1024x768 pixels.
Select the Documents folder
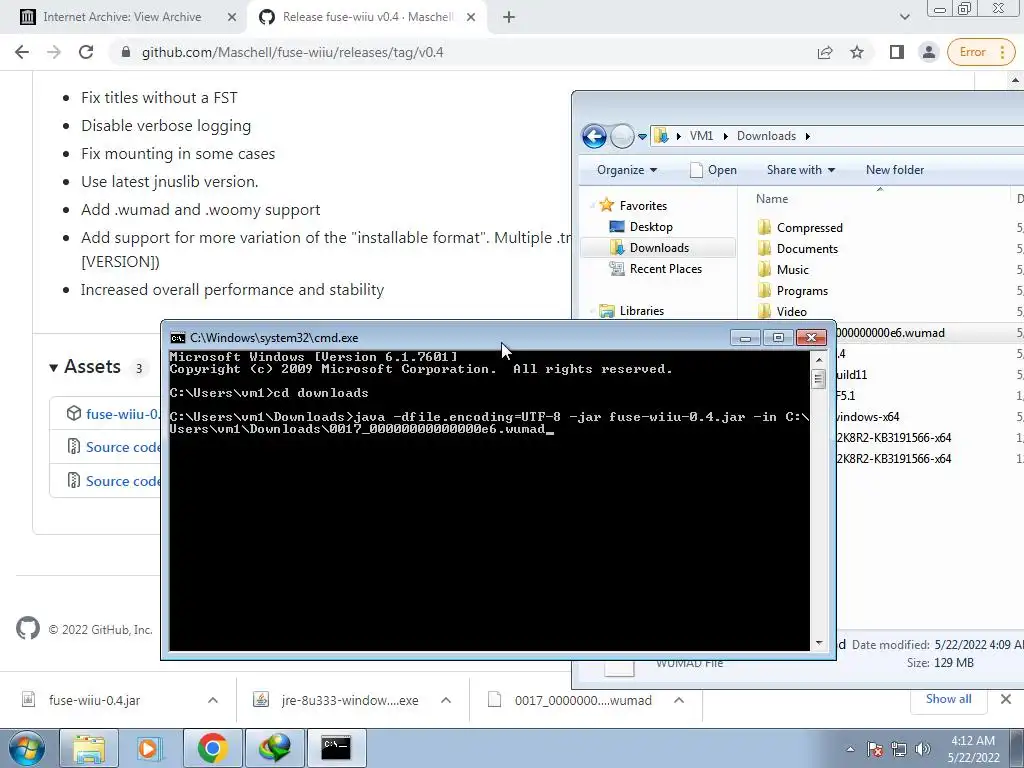(x=807, y=248)
